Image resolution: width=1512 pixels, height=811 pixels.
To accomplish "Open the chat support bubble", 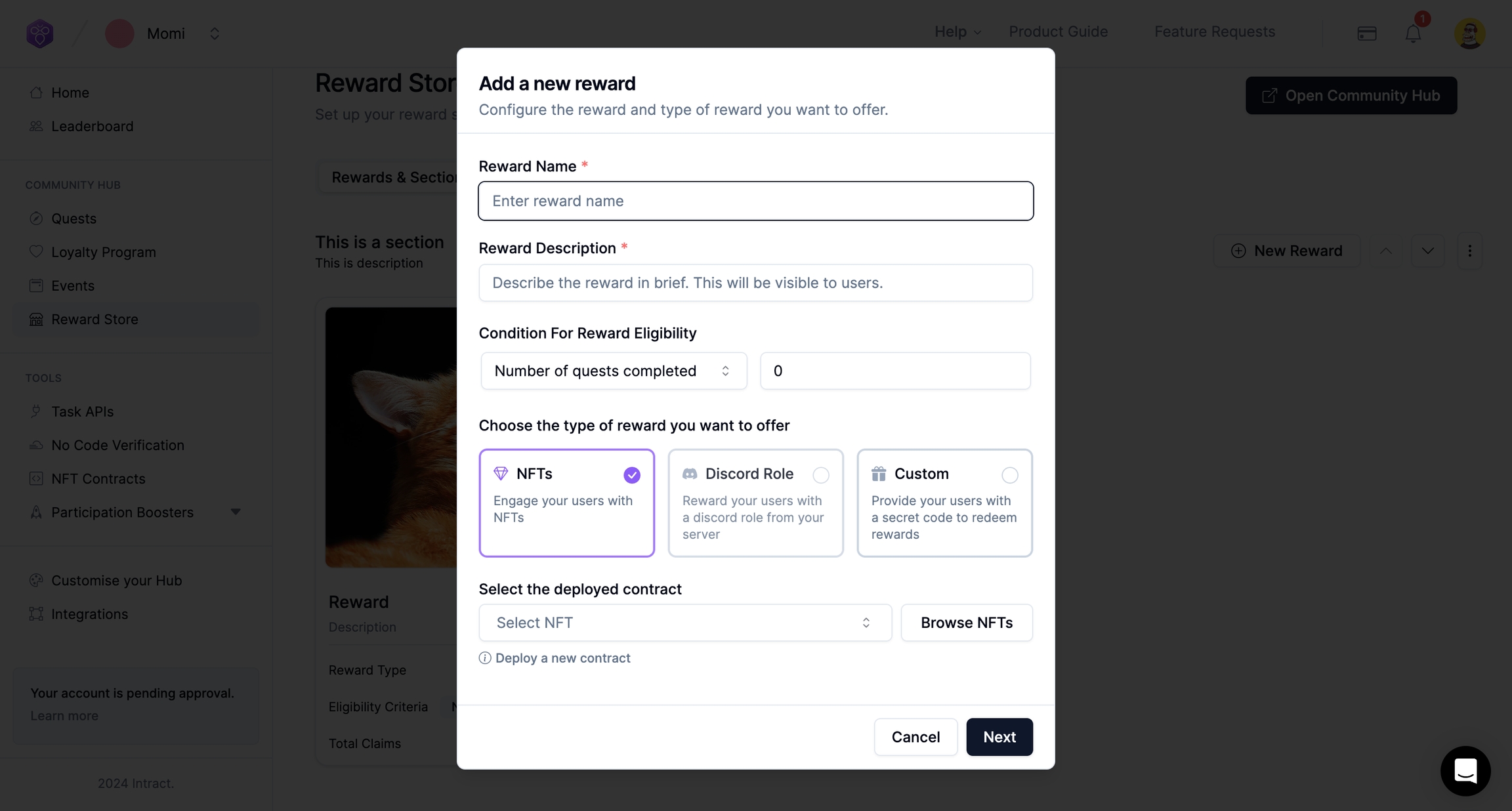I will 1465,770.
